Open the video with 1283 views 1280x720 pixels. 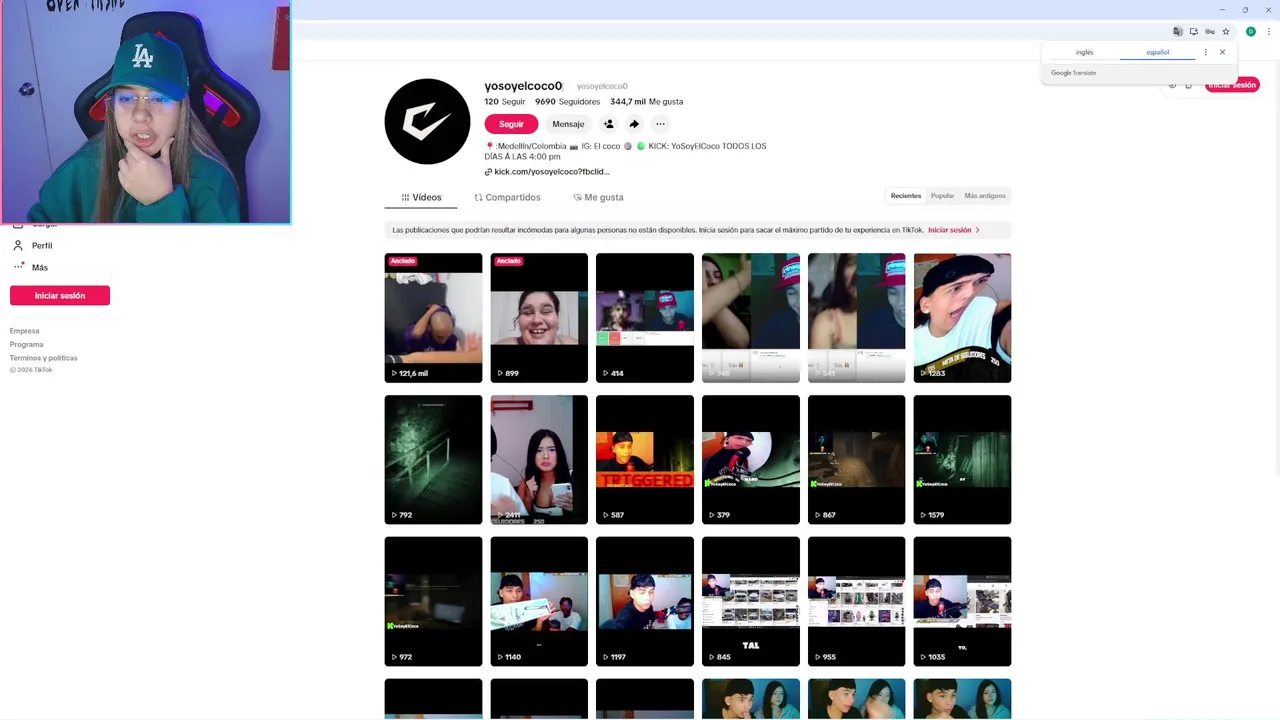tap(962, 318)
